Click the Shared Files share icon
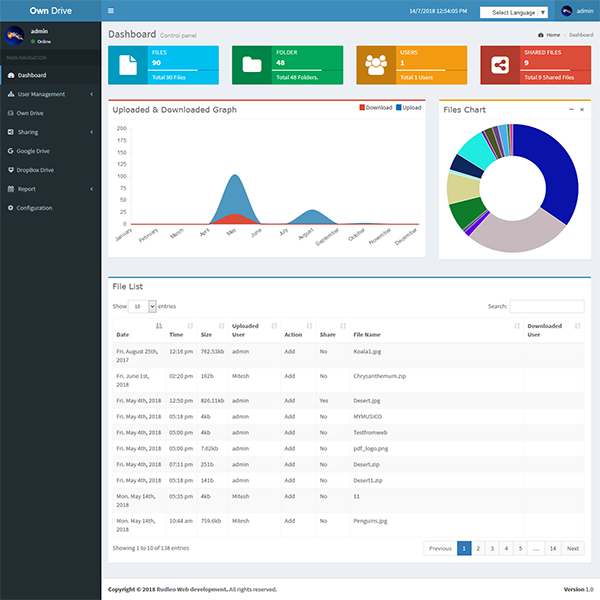This screenshot has height=600, width=600. [x=500, y=65]
